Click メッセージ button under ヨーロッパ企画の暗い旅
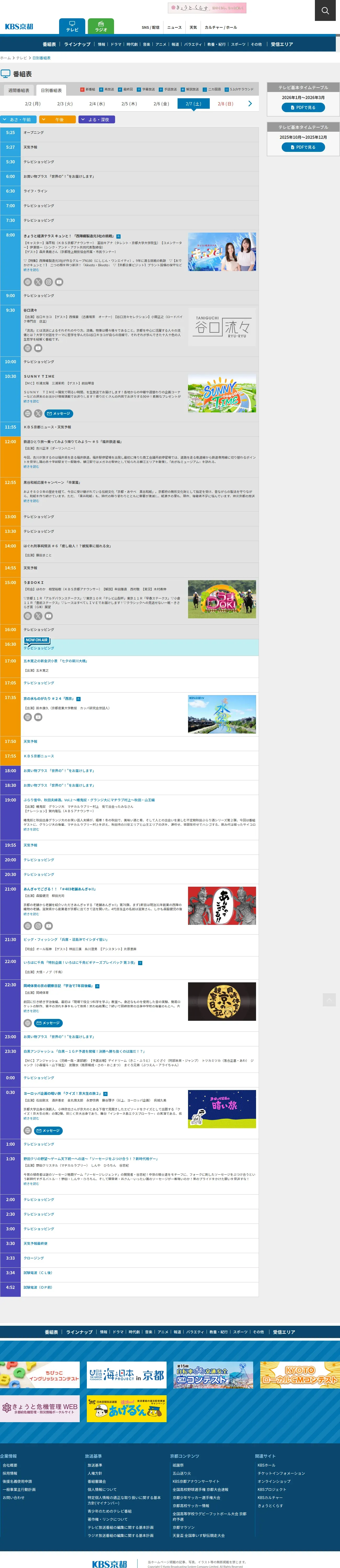The width and height of the screenshot is (340, 1568). point(48,1130)
